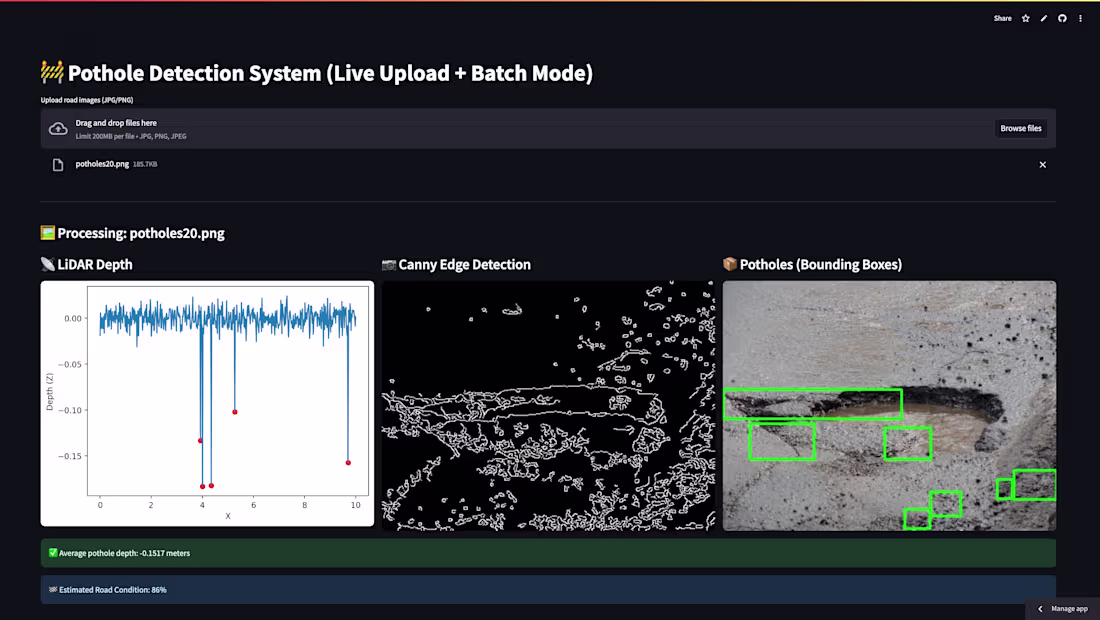This screenshot has width=1100, height=620.
Task: Remove potholes20.png with the X
Action: click(1042, 165)
